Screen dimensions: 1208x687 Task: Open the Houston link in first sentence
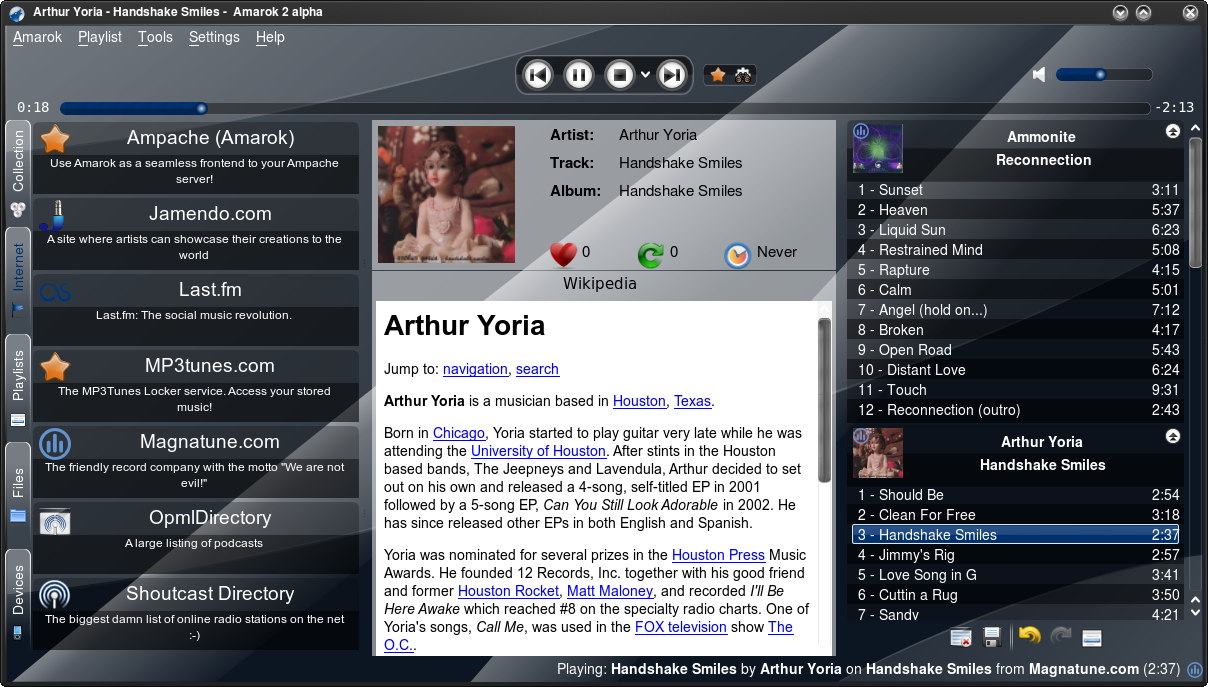pos(639,401)
